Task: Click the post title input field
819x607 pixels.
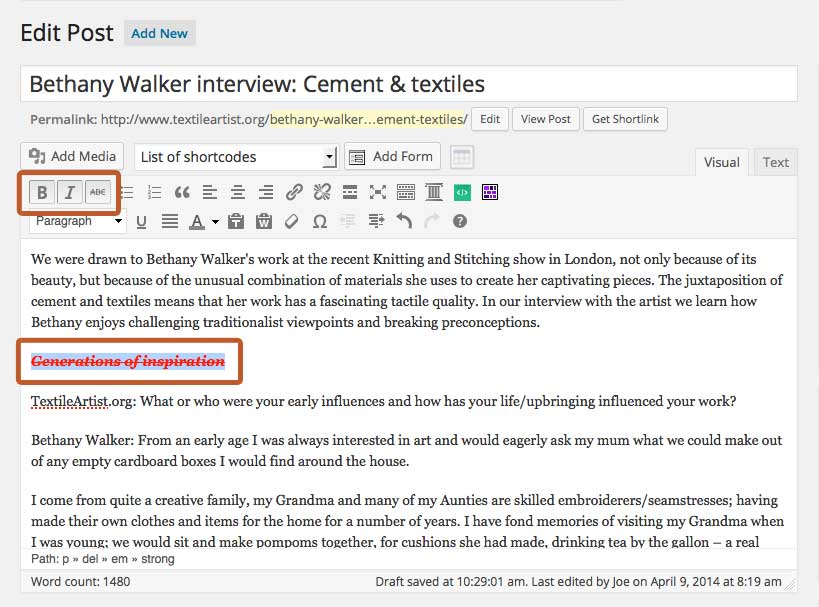Action: (x=409, y=84)
